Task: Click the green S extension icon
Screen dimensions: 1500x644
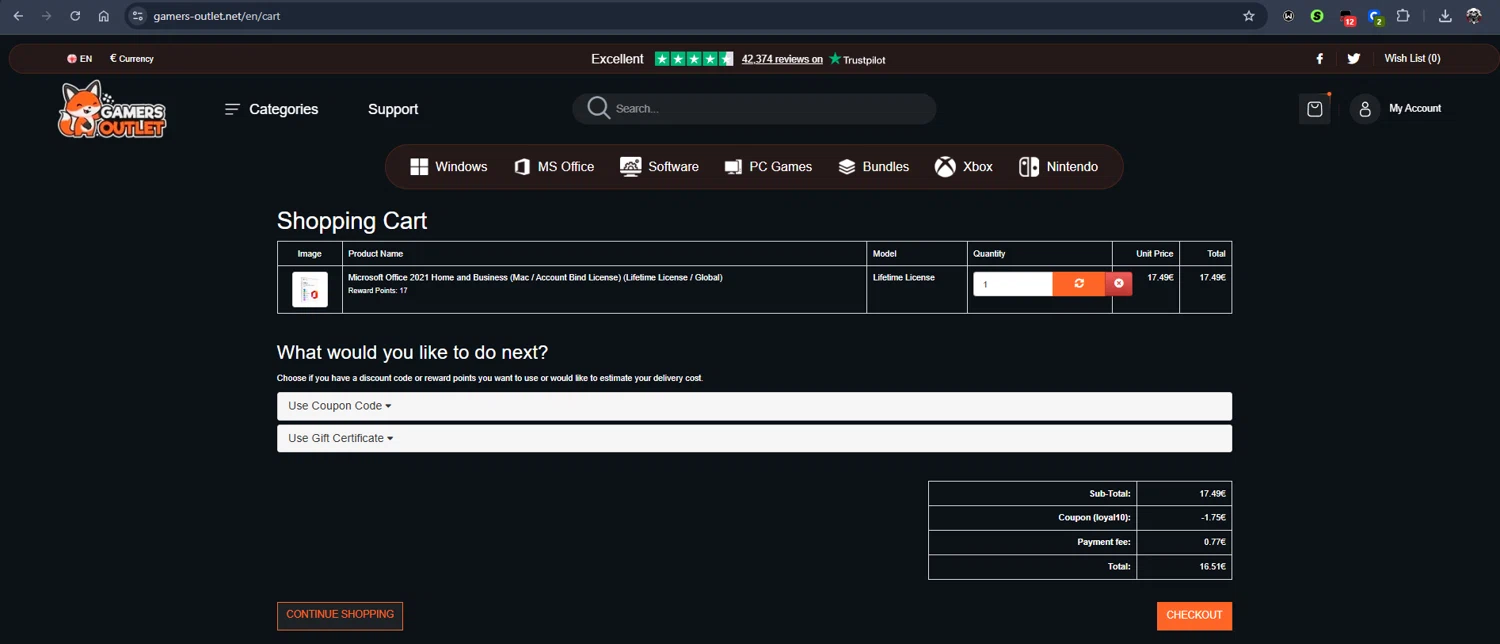Action: click(x=1317, y=16)
